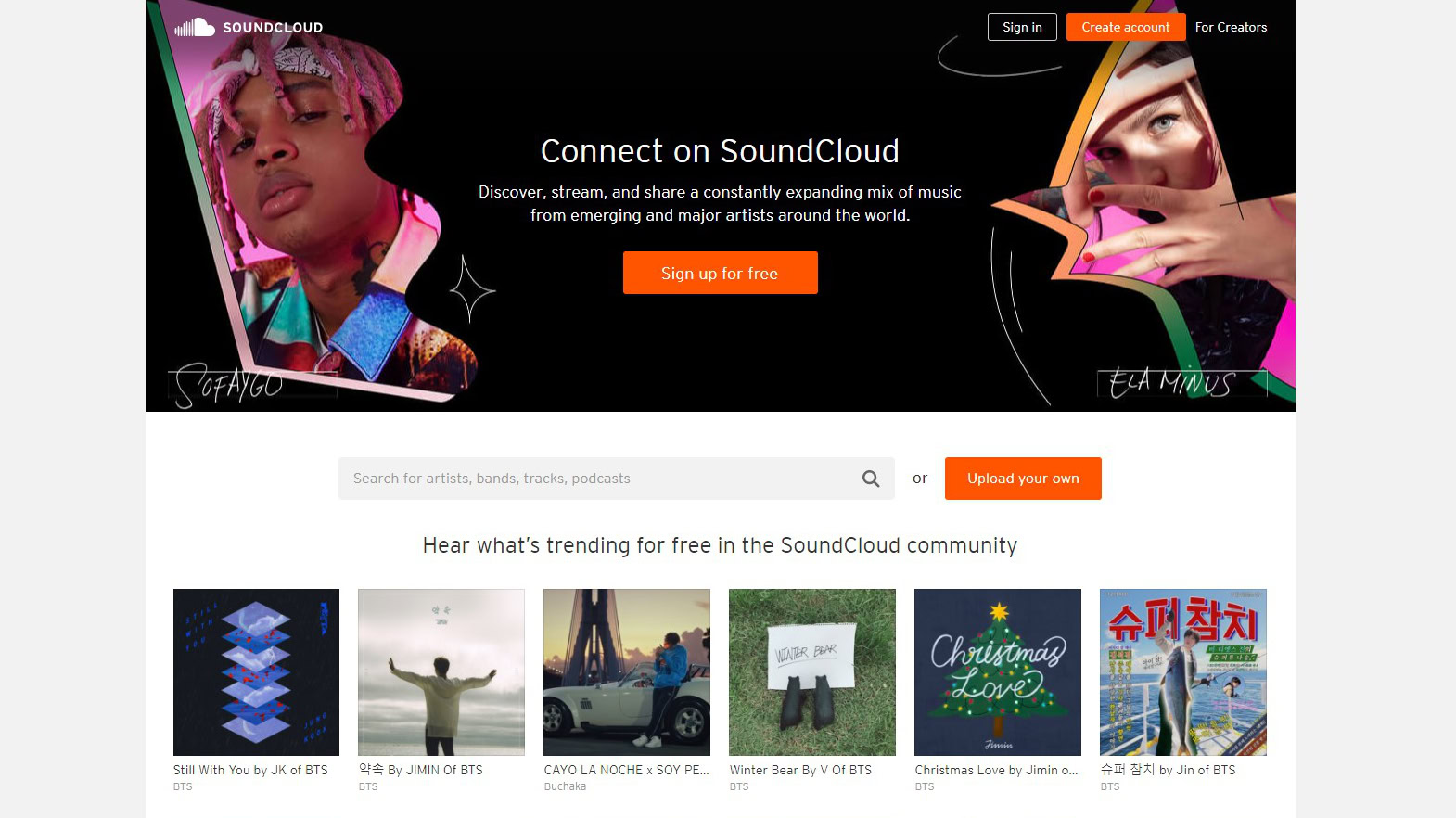Open the Still With You by JK title link
The width and height of the screenshot is (1456, 818).
pyautogui.click(x=250, y=770)
